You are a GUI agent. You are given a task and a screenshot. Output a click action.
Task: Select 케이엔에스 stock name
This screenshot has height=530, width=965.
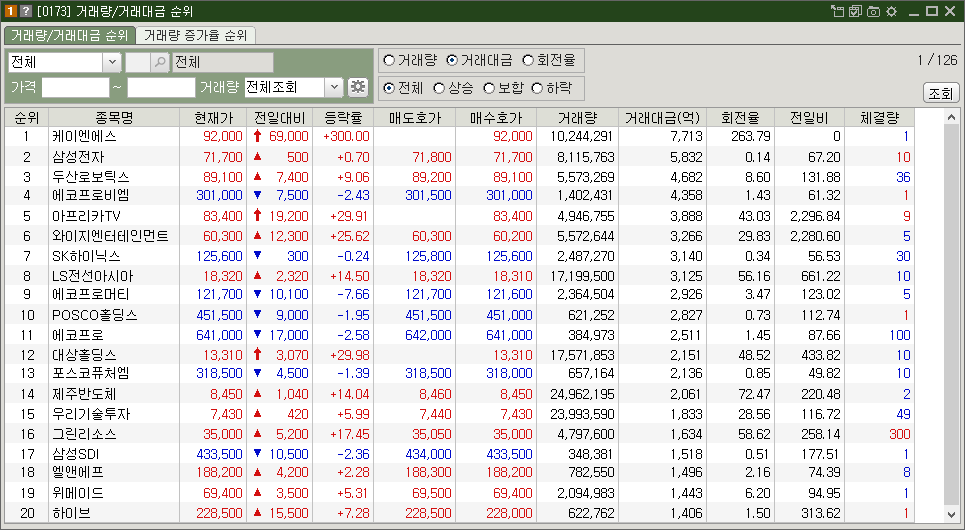point(84,136)
